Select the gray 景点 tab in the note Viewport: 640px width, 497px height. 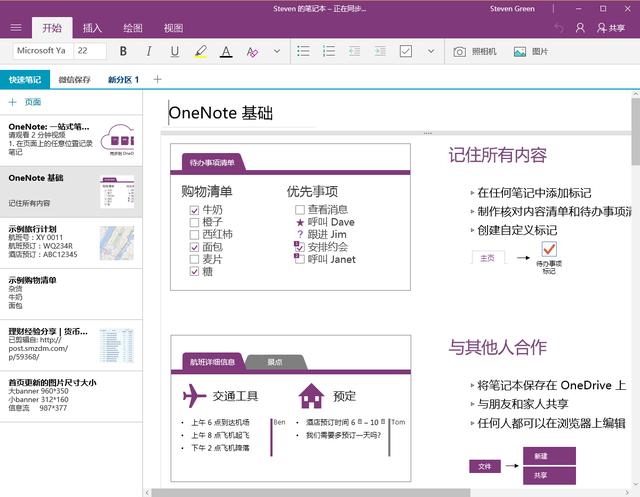click(275, 362)
